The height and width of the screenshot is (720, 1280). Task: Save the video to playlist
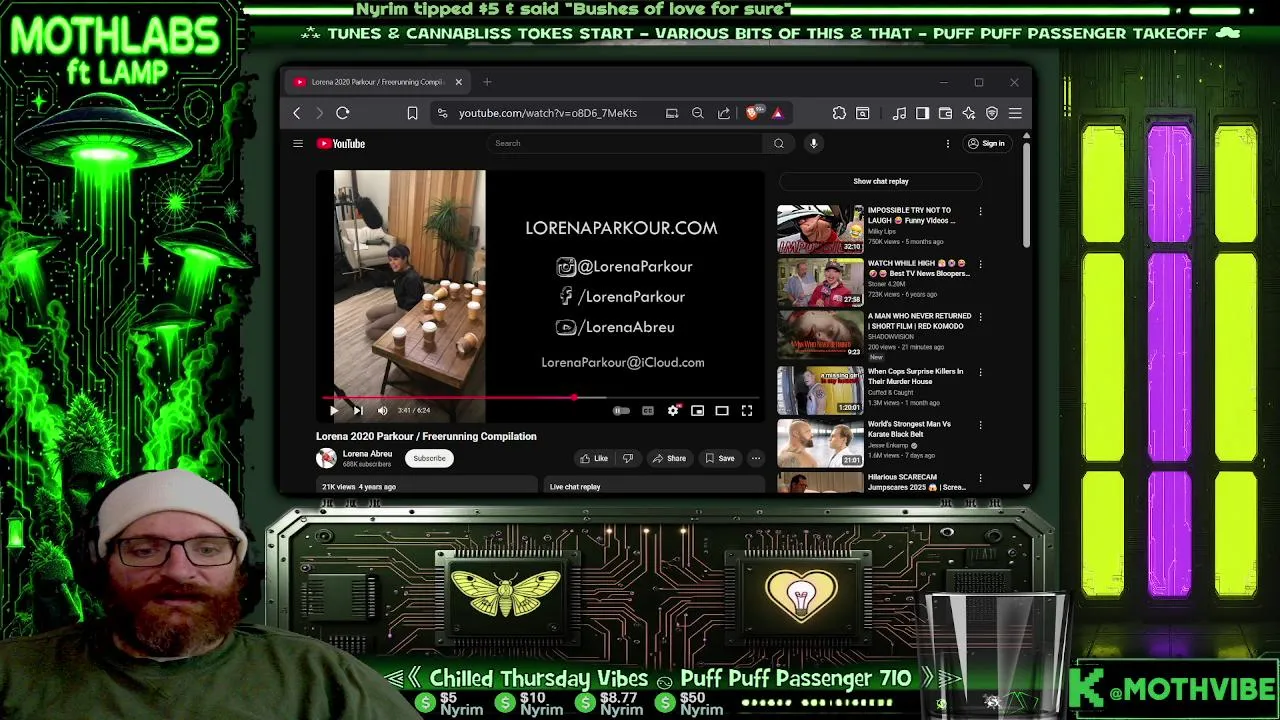[x=719, y=458]
